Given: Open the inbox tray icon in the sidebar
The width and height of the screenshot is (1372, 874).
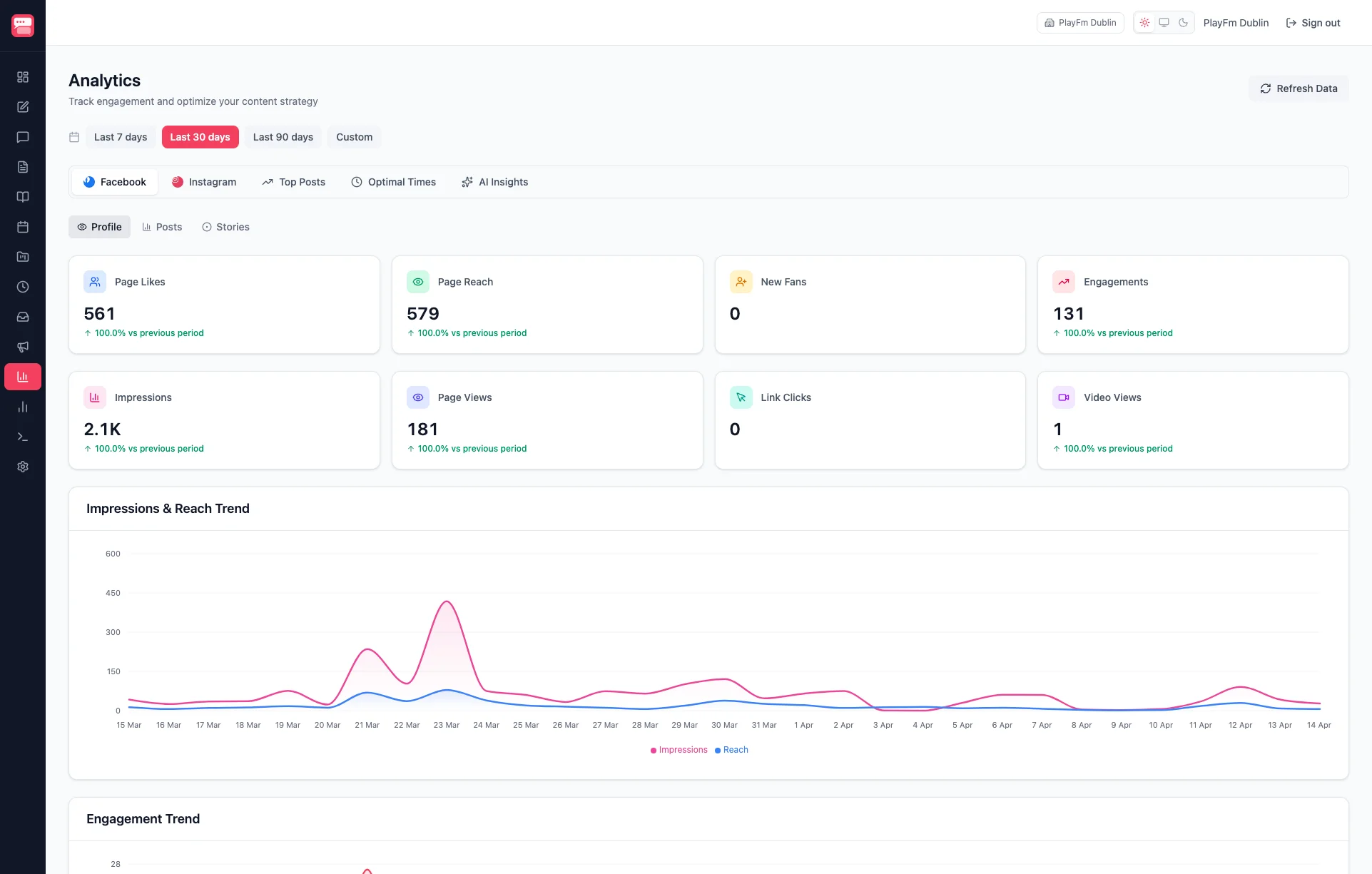Looking at the screenshot, I should [x=23, y=317].
